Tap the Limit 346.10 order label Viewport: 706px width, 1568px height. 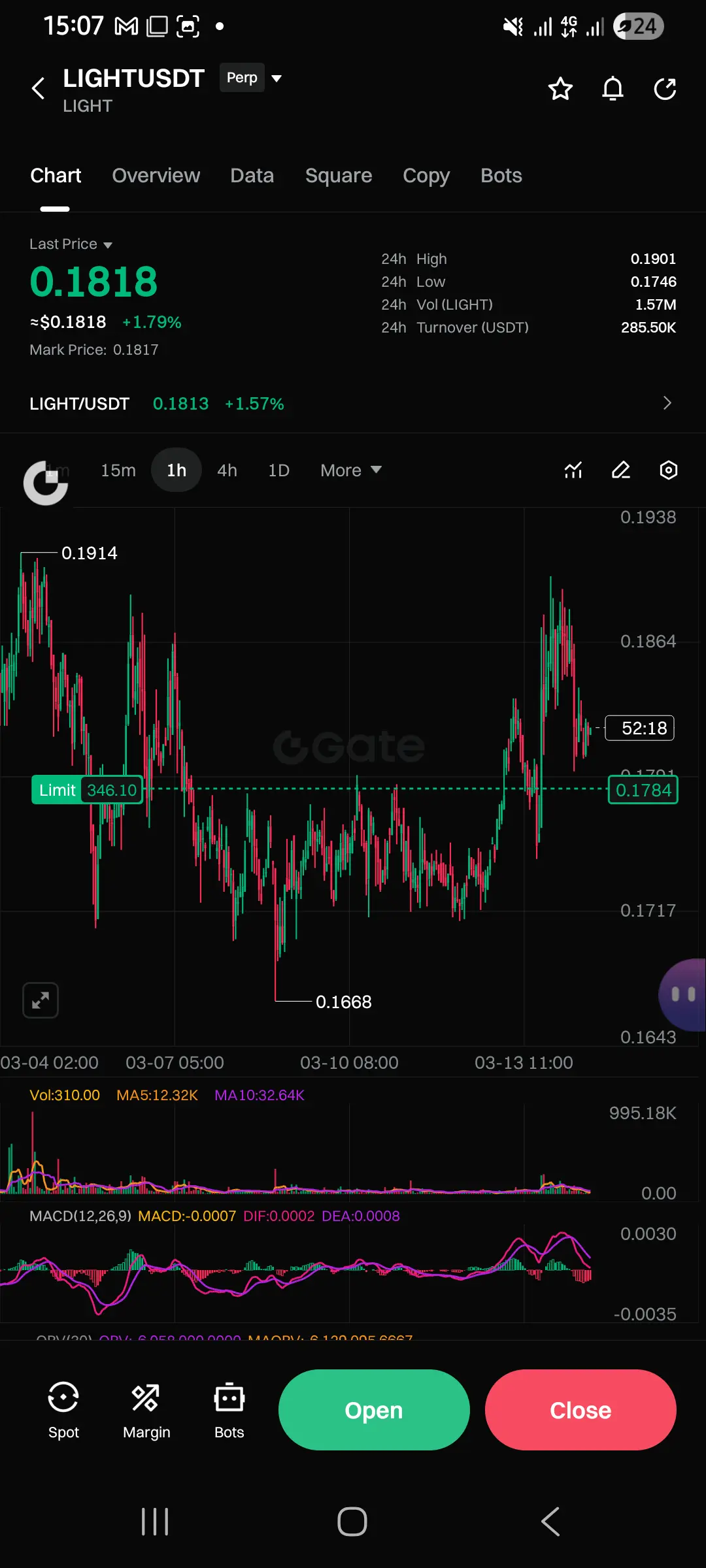pos(87,790)
